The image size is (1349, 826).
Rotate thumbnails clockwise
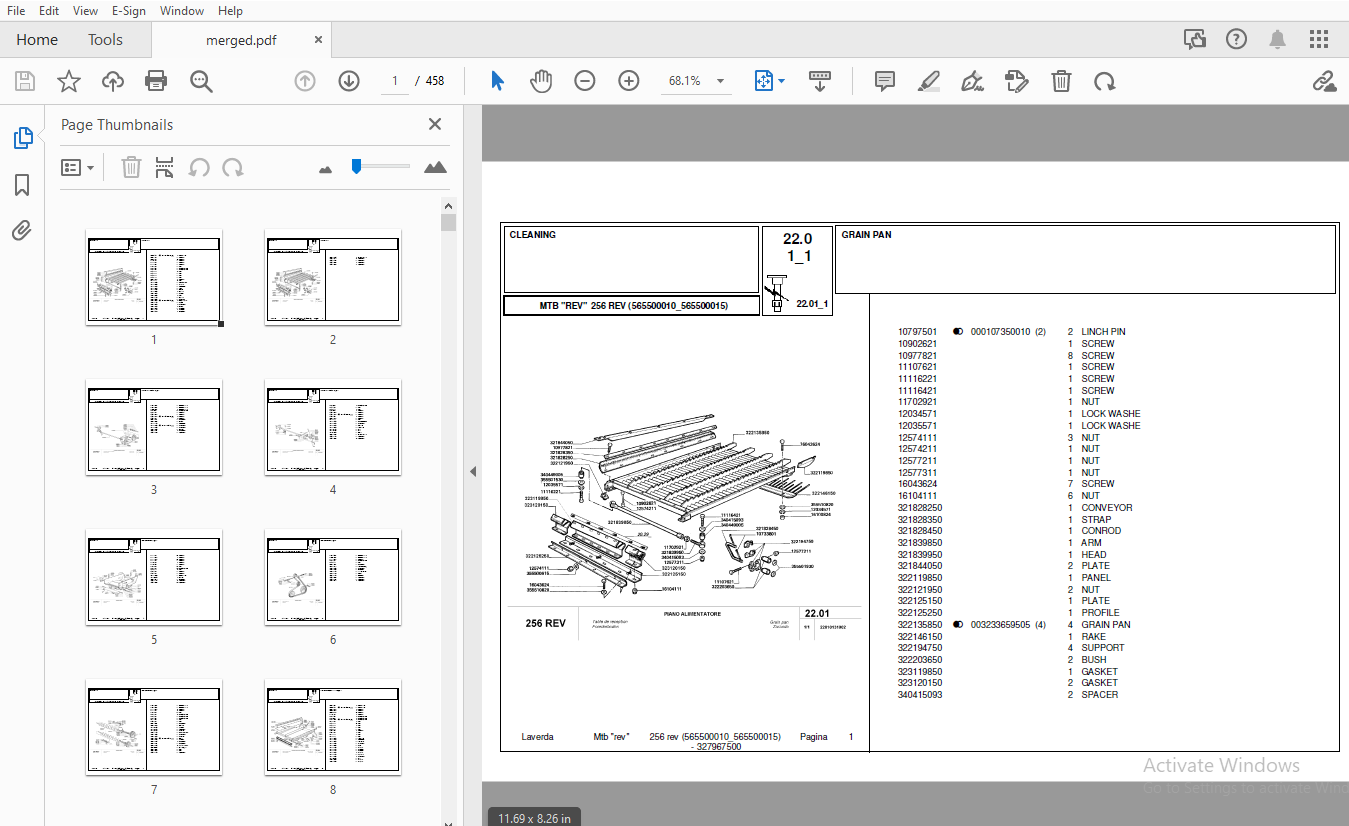click(233, 167)
